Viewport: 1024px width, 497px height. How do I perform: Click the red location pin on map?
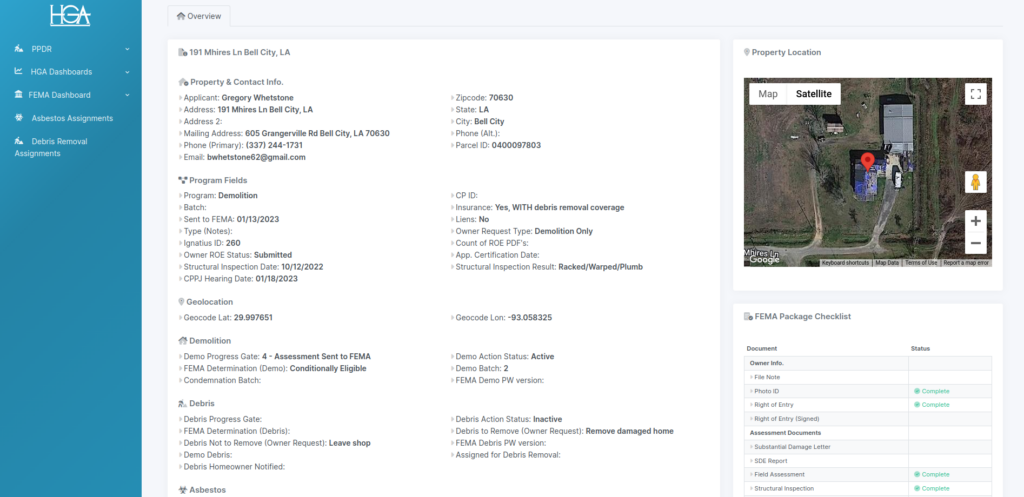coord(867,163)
